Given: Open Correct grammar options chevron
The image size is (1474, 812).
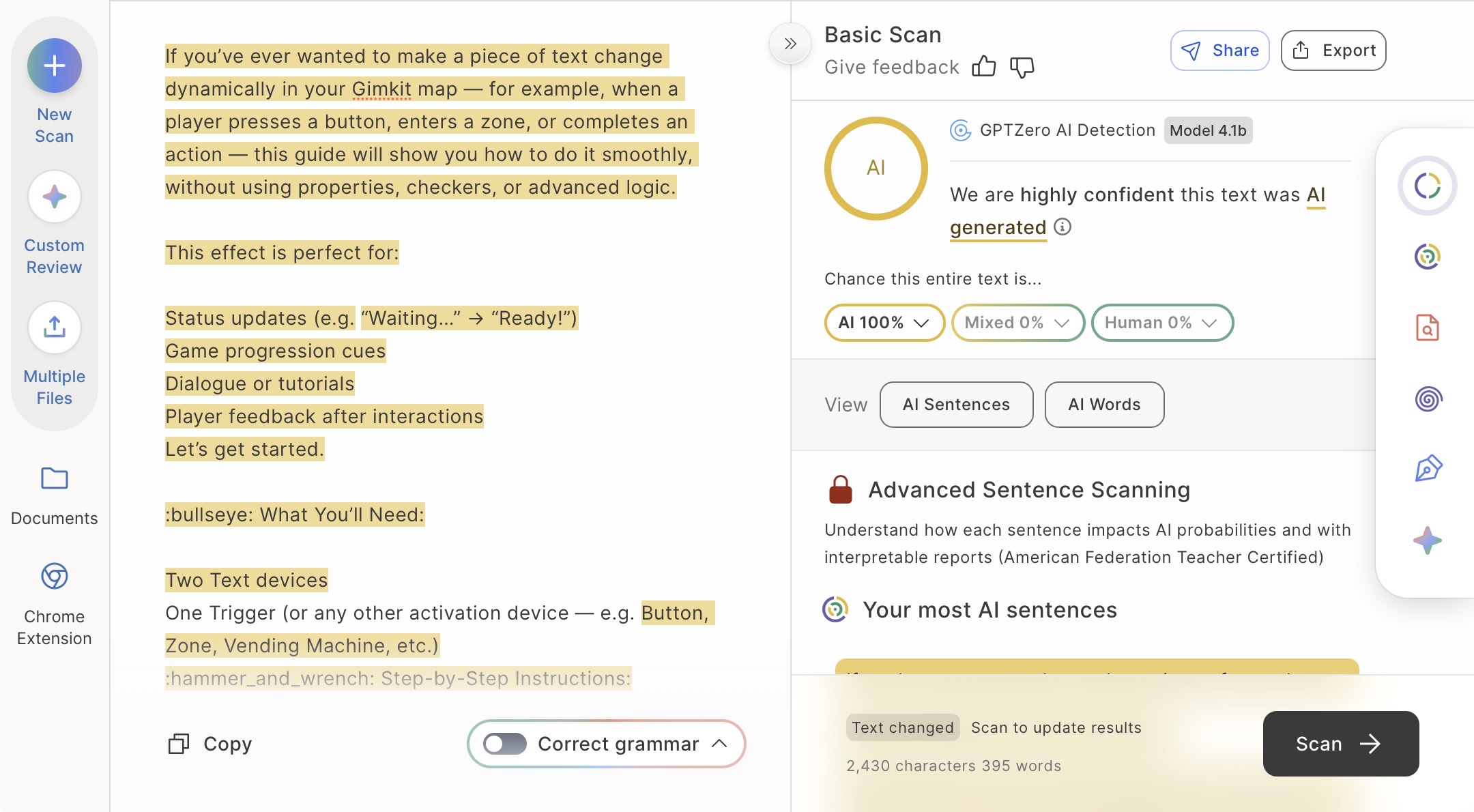Looking at the screenshot, I should pos(719,744).
